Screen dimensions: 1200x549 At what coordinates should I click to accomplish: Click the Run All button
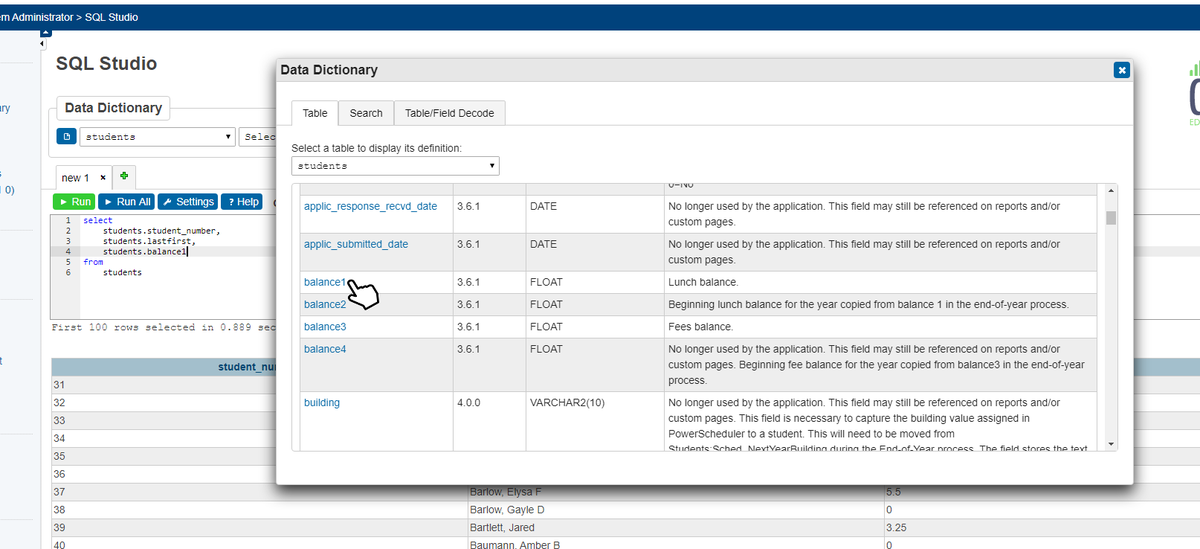pos(128,201)
